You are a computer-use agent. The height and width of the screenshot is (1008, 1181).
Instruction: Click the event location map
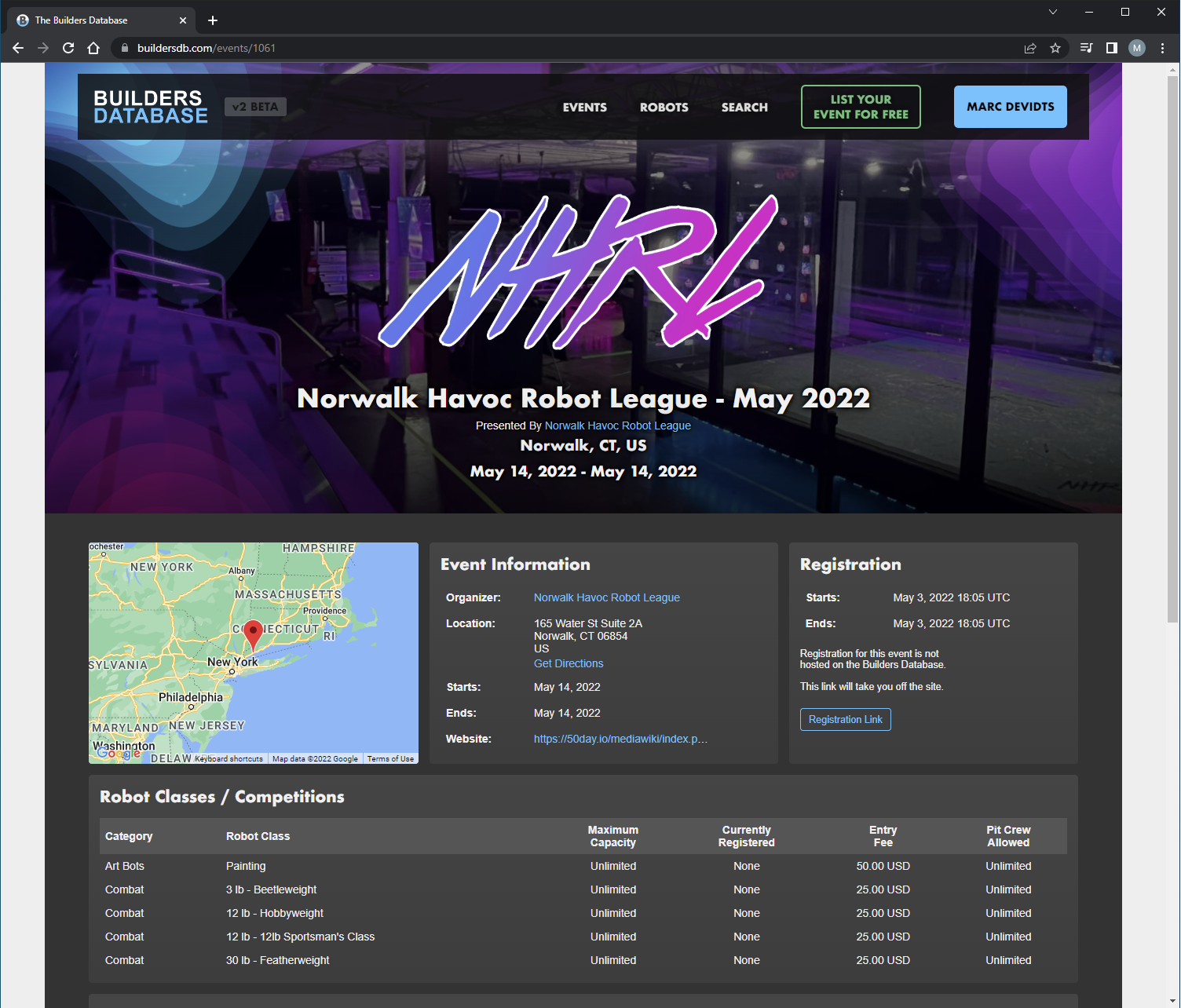[x=254, y=653]
